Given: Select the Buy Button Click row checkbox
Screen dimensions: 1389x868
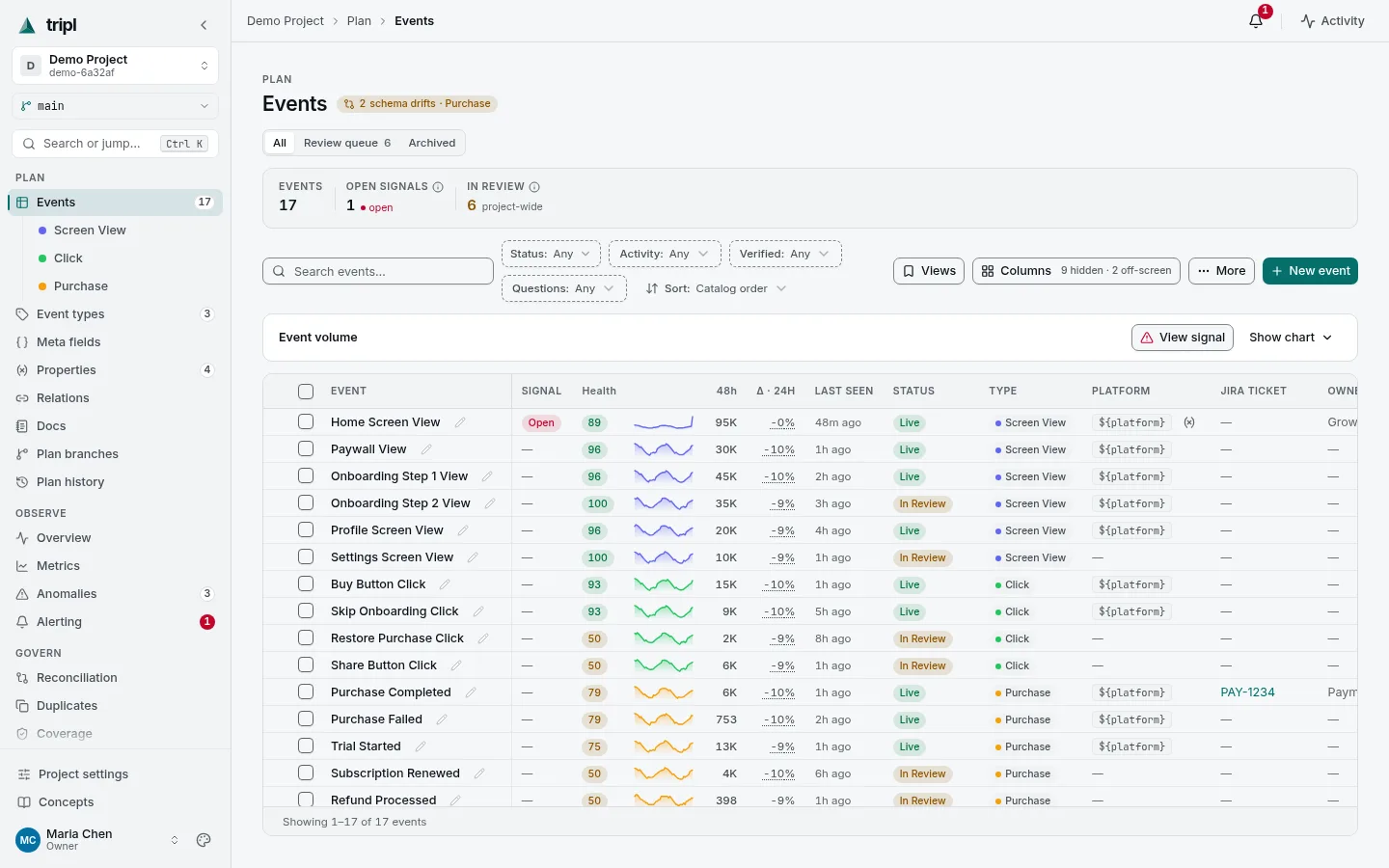Looking at the screenshot, I should [x=306, y=583].
